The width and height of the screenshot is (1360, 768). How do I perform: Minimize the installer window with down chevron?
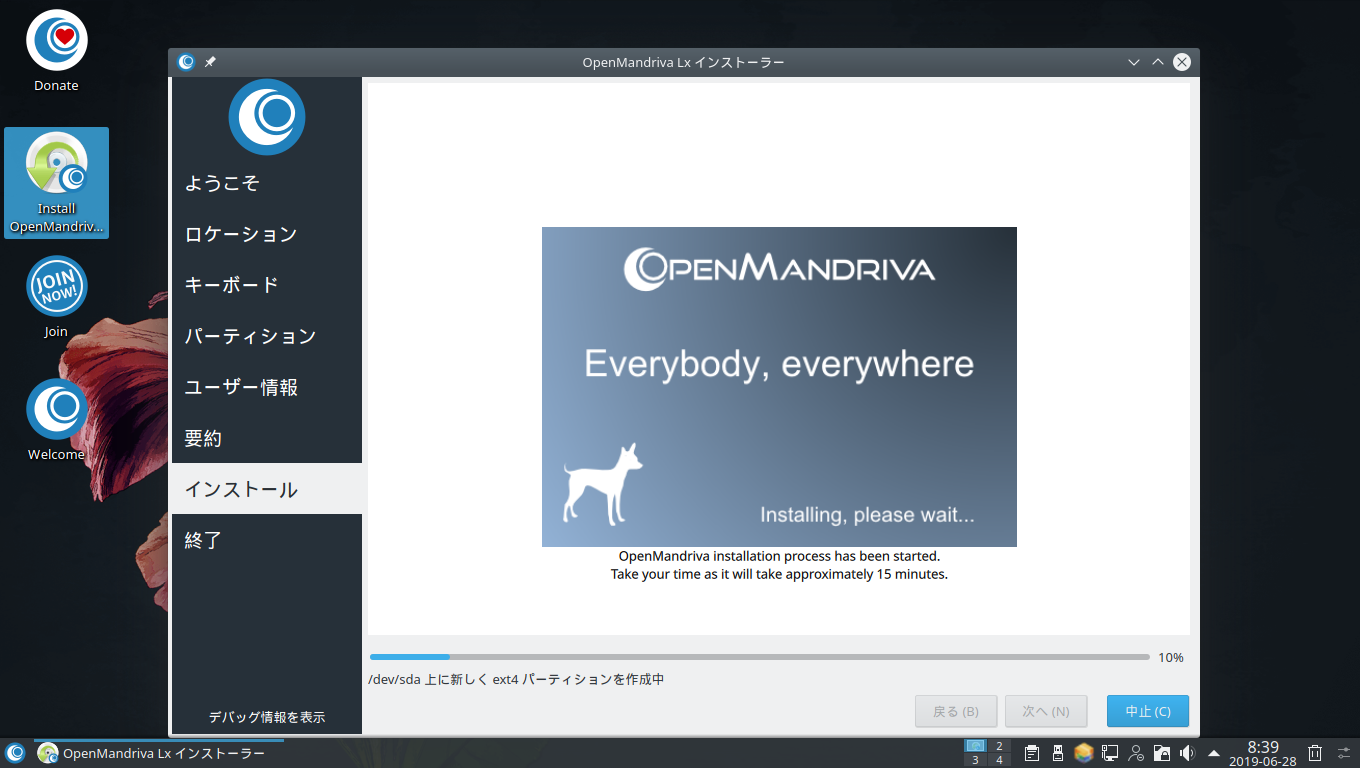[x=1134, y=62]
